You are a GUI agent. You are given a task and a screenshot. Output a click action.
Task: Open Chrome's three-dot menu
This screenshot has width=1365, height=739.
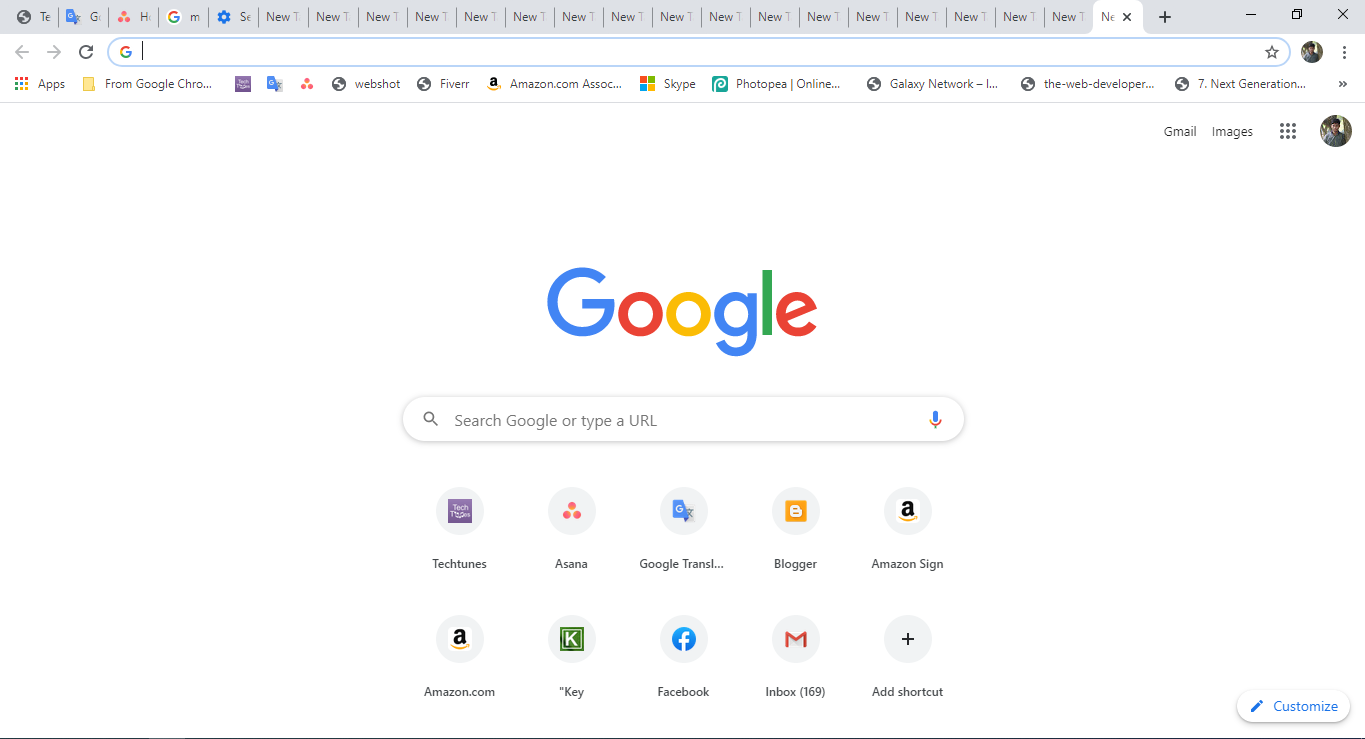[1345, 52]
